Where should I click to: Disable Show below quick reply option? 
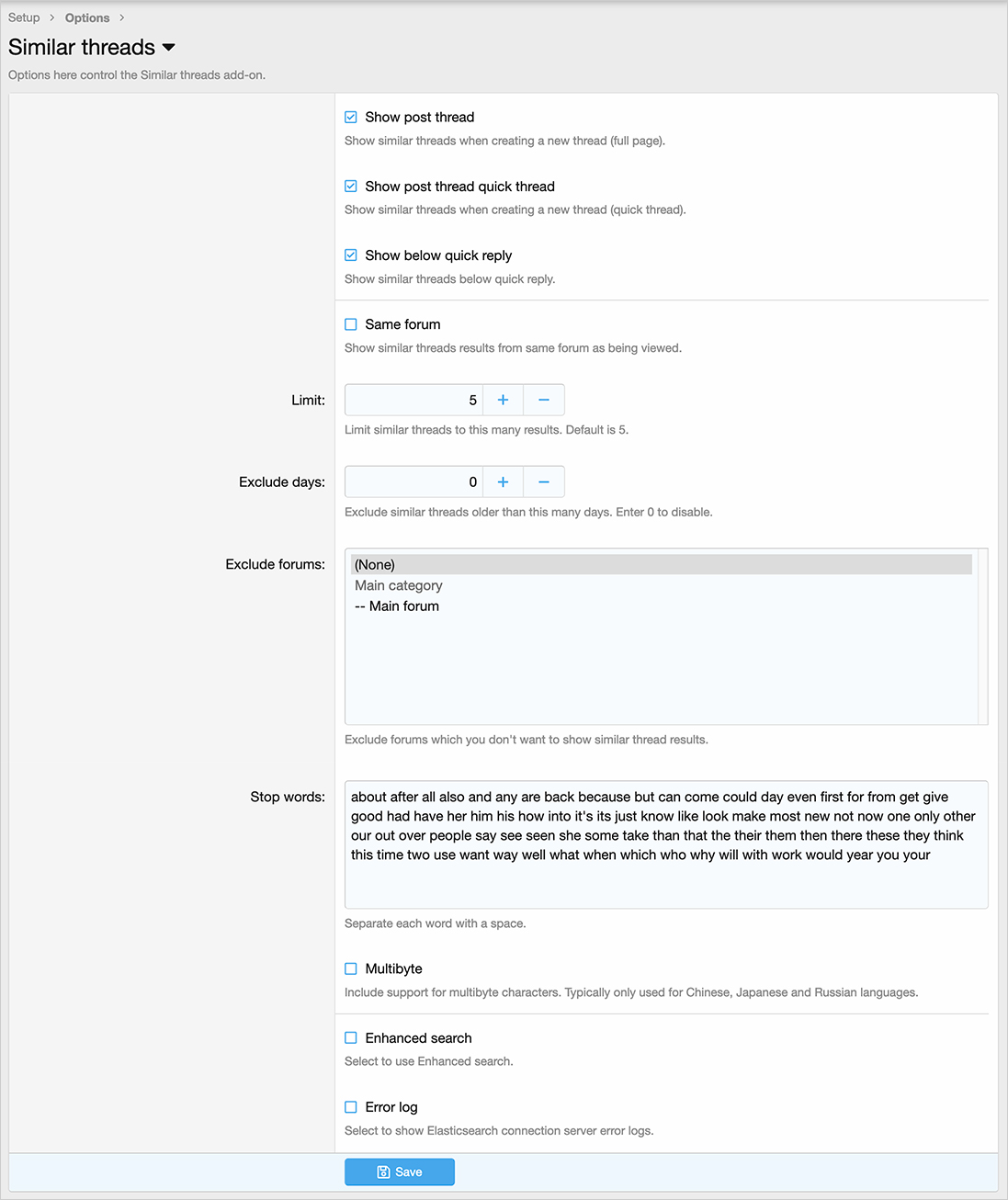[x=351, y=255]
